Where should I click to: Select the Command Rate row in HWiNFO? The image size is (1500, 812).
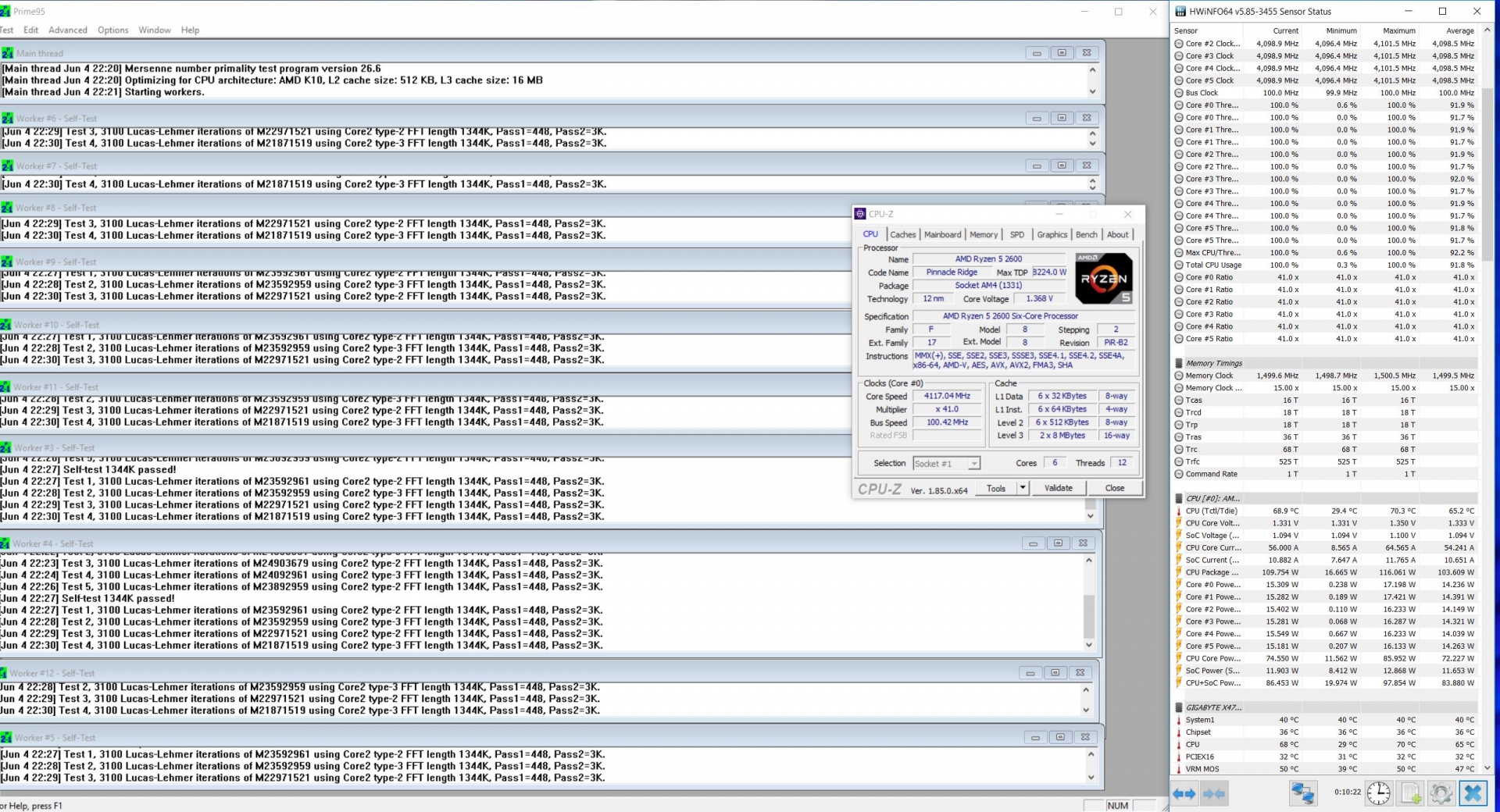(1325, 474)
